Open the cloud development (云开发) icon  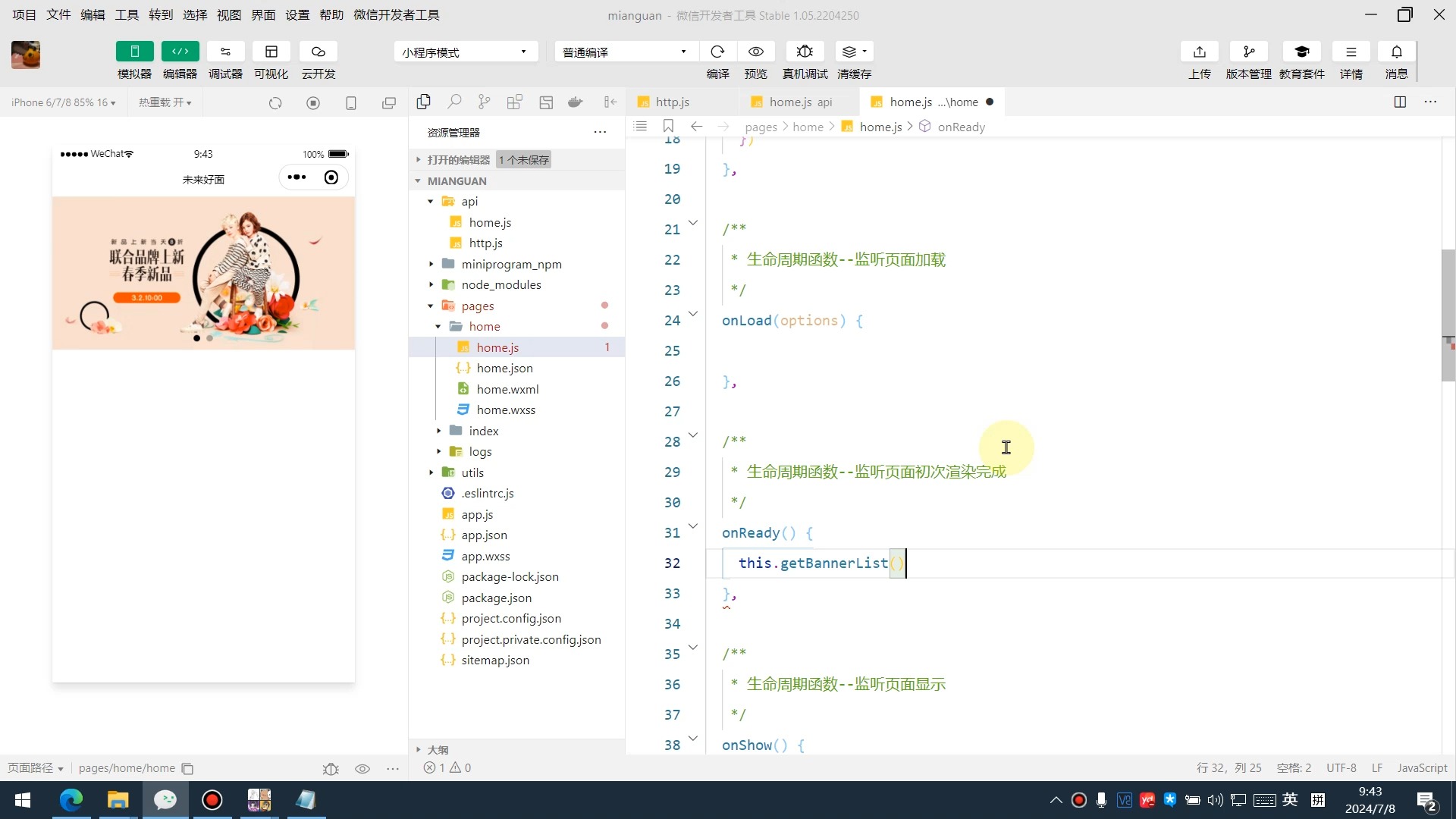pyautogui.click(x=318, y=52)
